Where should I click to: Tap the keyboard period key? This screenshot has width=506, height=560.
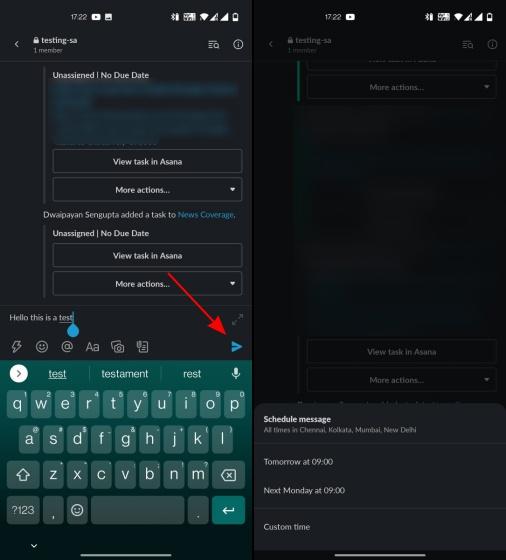point(198,510)
